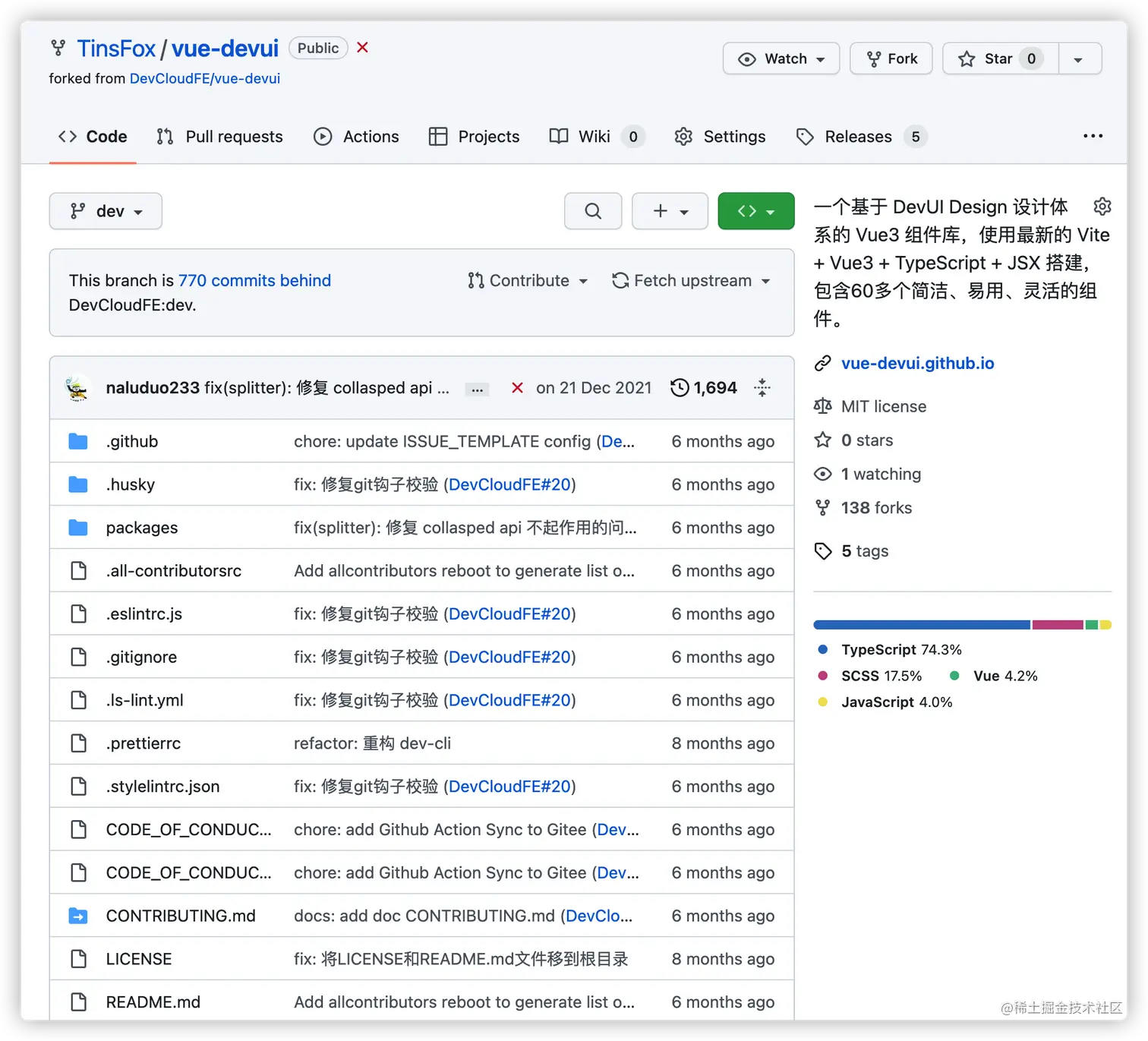Viewport: 1148px width, 1041px height.
Task: Click the CONTRIBUTING.md symlink icon
Action: coord(78,916)
